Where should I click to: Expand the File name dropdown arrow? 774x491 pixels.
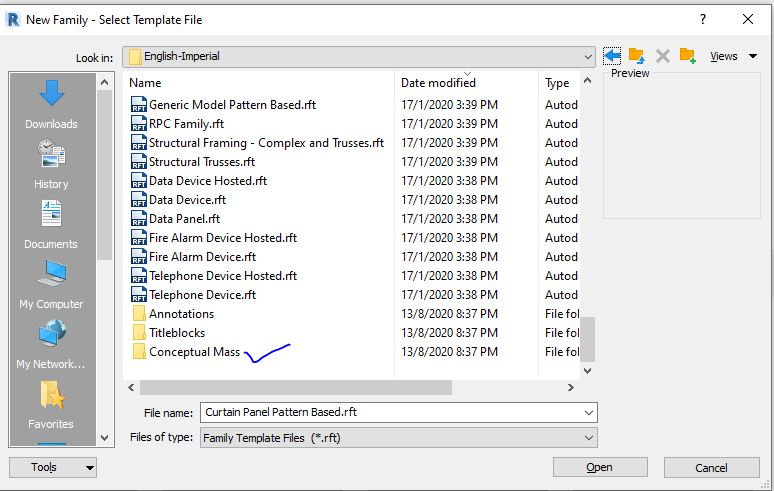coord(588,413)
